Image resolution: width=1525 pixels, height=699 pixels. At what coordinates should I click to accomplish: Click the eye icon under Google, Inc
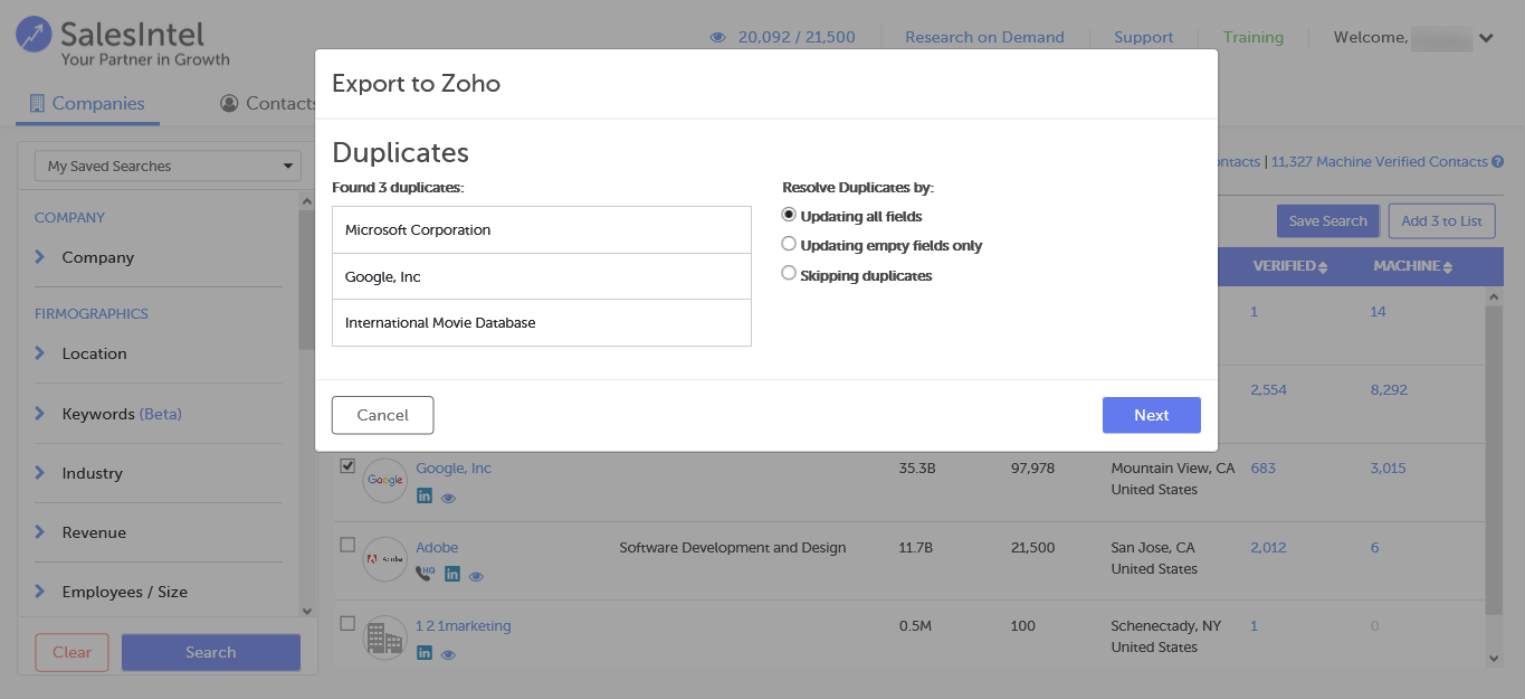click(448, 497)
